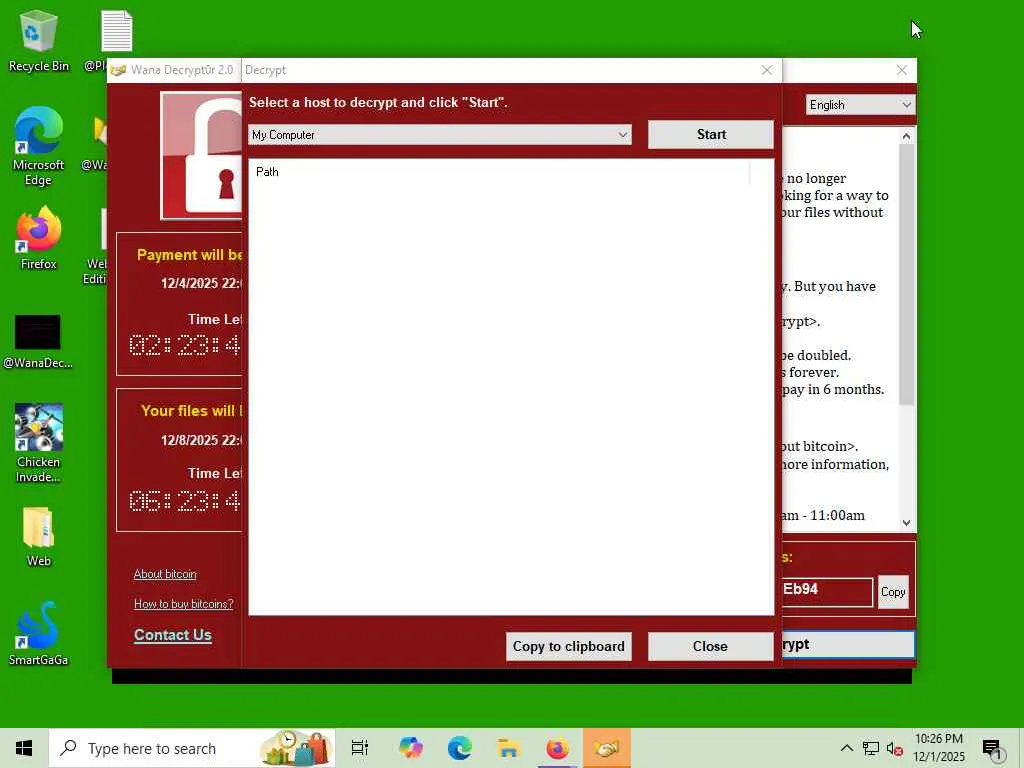Viewport: 1024px width, 768px height.
Task: Open the Task View taskbar icon
Action: pyautogui.click(x=360, y=748)
